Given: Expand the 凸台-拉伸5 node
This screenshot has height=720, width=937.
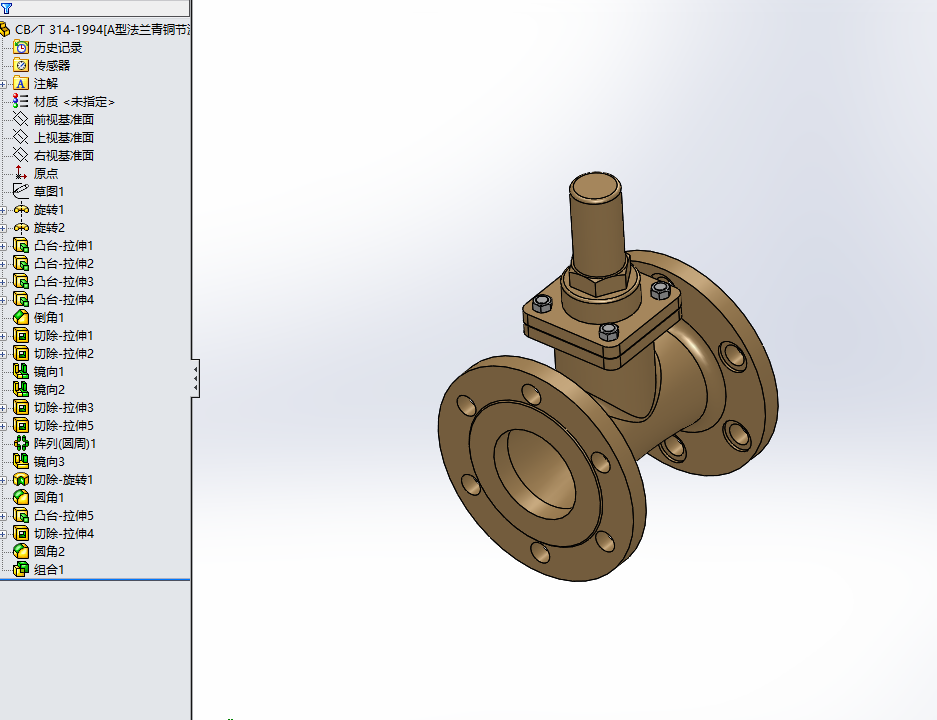Looking at the screenshot, I should tap(3, 516).
